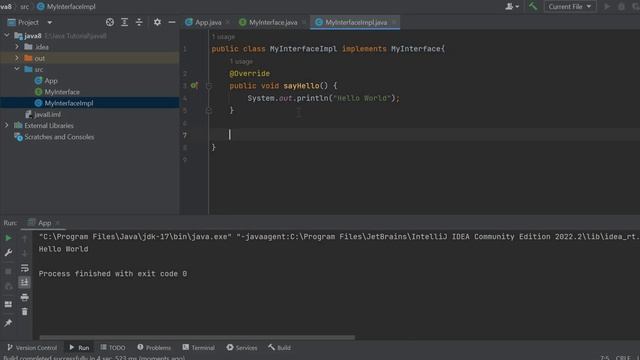The height and width of the screenshot is (360, 640).
Task: Hide the Project tool window
Action: click(172, 22)
